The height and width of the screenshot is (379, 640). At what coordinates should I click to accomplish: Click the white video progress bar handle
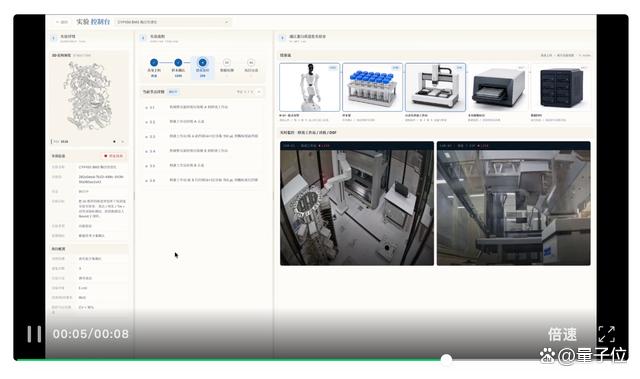[x=446, y=359]
